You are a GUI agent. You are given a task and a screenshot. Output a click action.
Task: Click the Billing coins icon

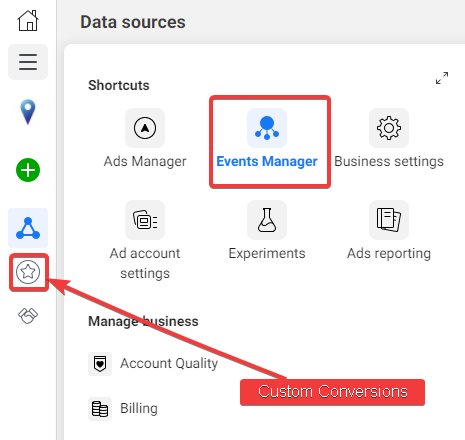pyautogui.click(x=100, y=409)
